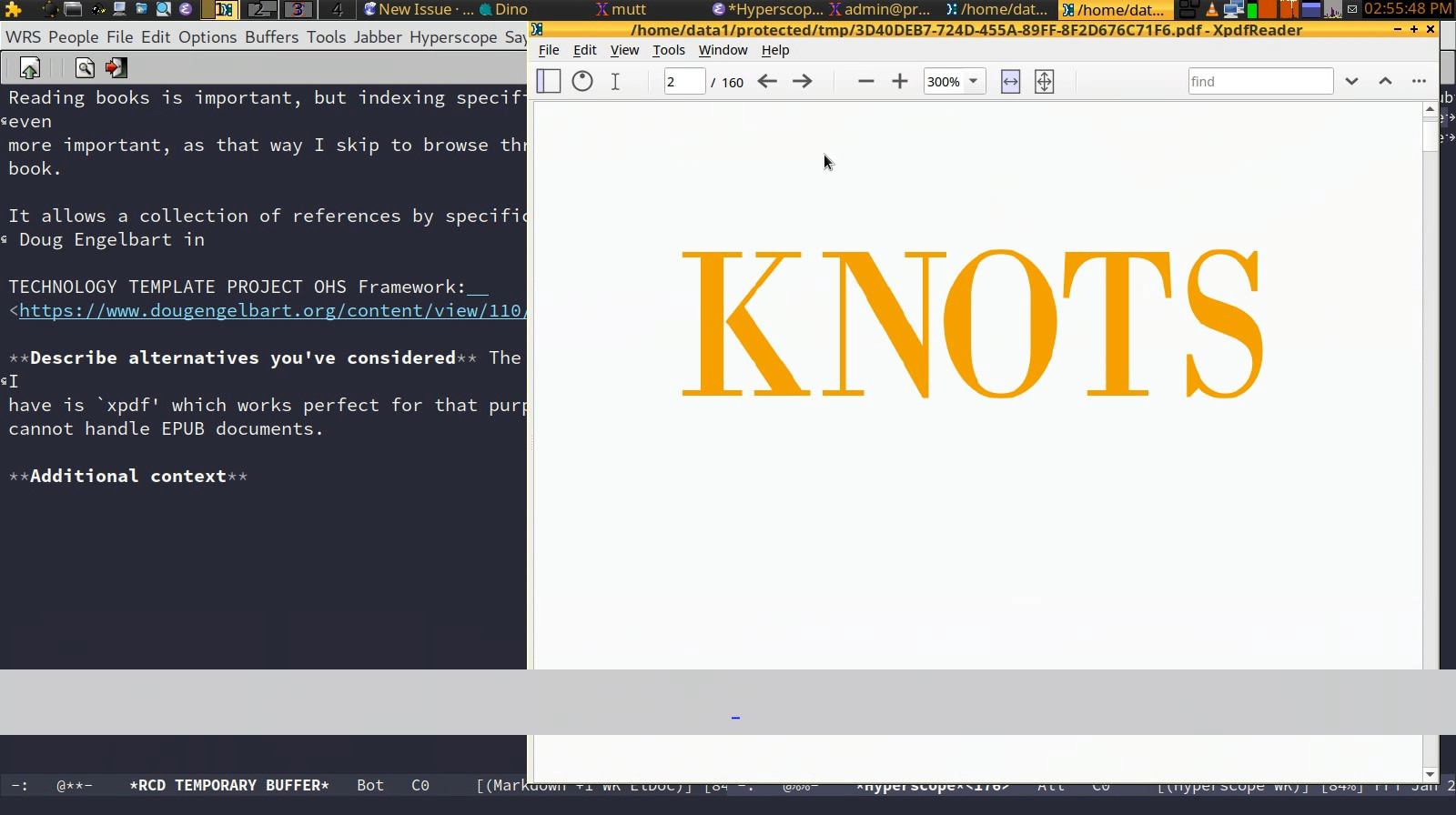Click scrollbar down arrow in XpdfReader
The width and height of the screenshot is (1456, 815).
click(1431, 774)
